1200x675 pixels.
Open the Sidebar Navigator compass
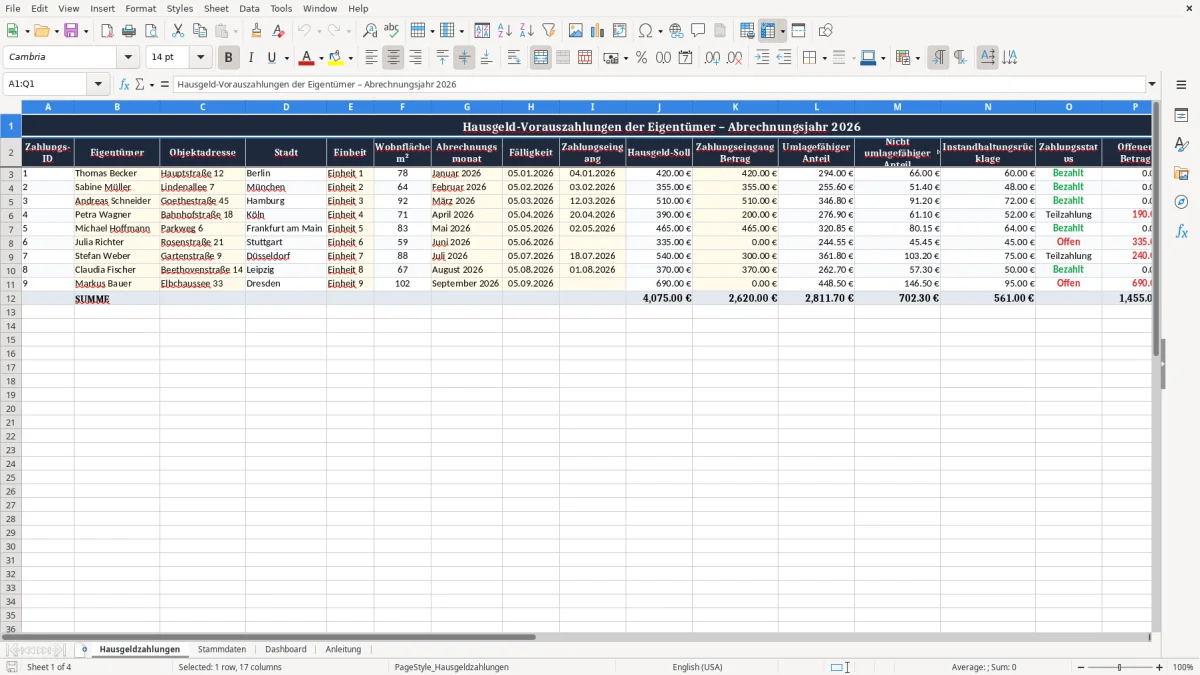pos(1182,202)
